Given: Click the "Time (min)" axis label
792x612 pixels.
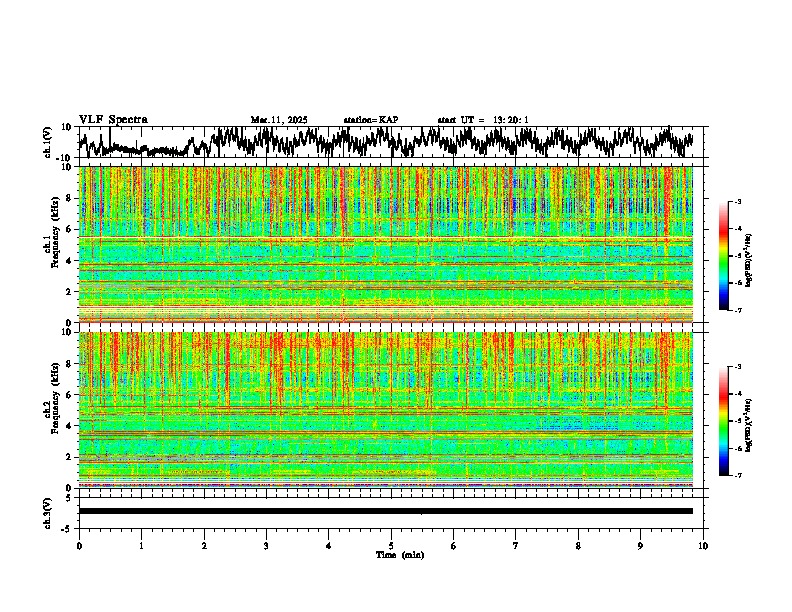Looking at the screenshot, I should pyautogui.click(x=400, y=555).
